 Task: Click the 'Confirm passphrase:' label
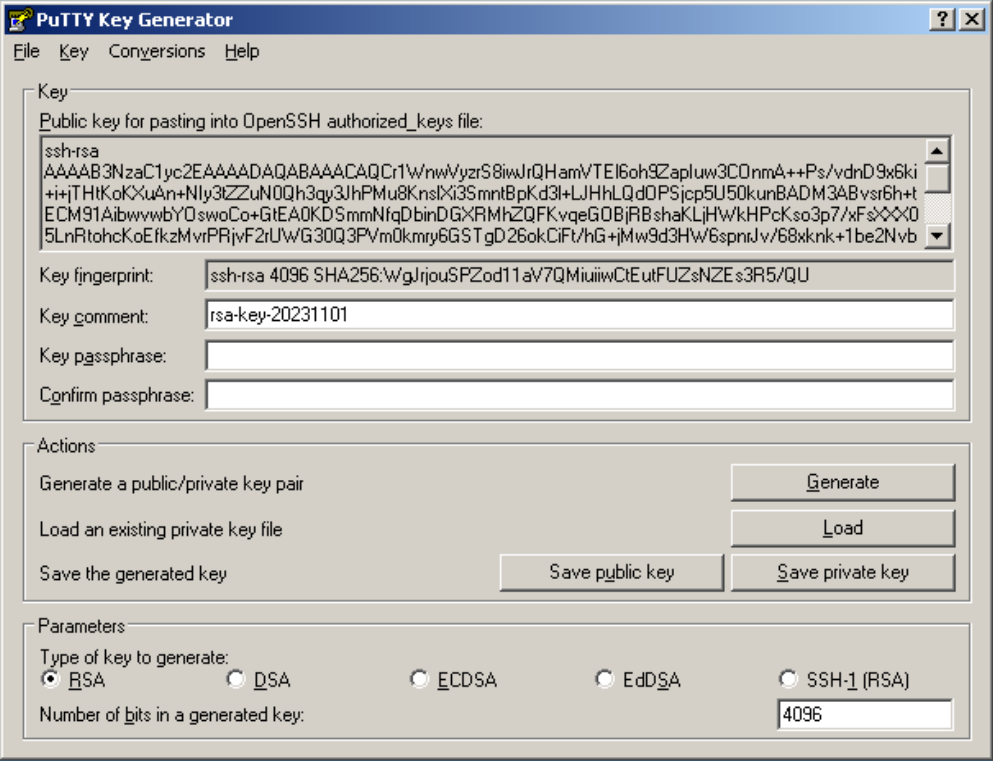point(117,395)
